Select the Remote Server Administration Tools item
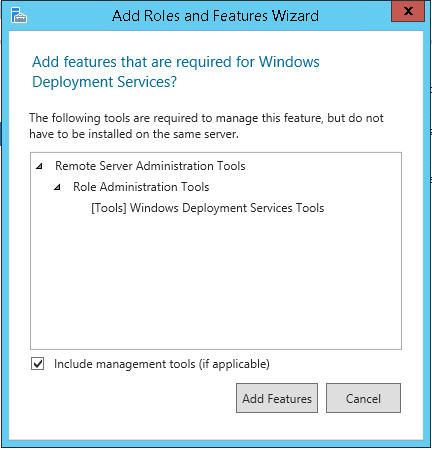Image resolution: width=432 pixels, height=450 pixels. click(150, 166)
